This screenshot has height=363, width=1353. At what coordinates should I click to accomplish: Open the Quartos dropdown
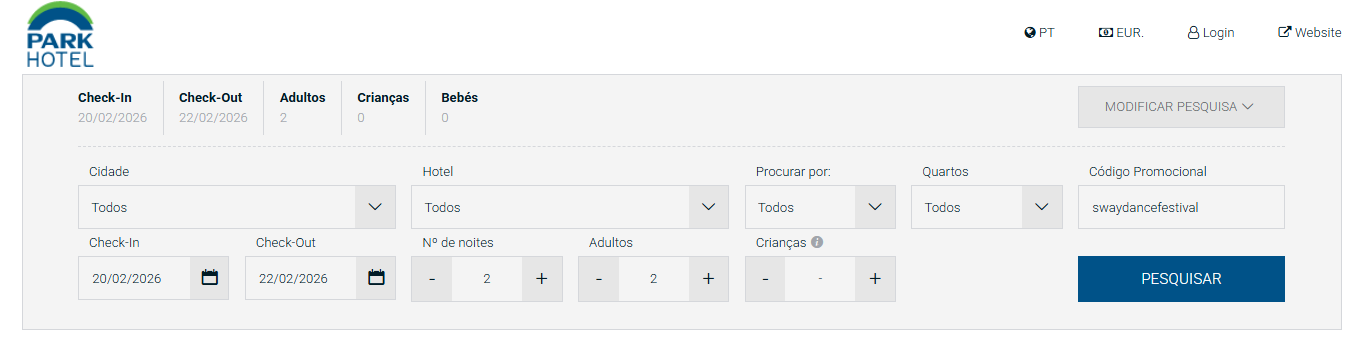click(987, 207)
